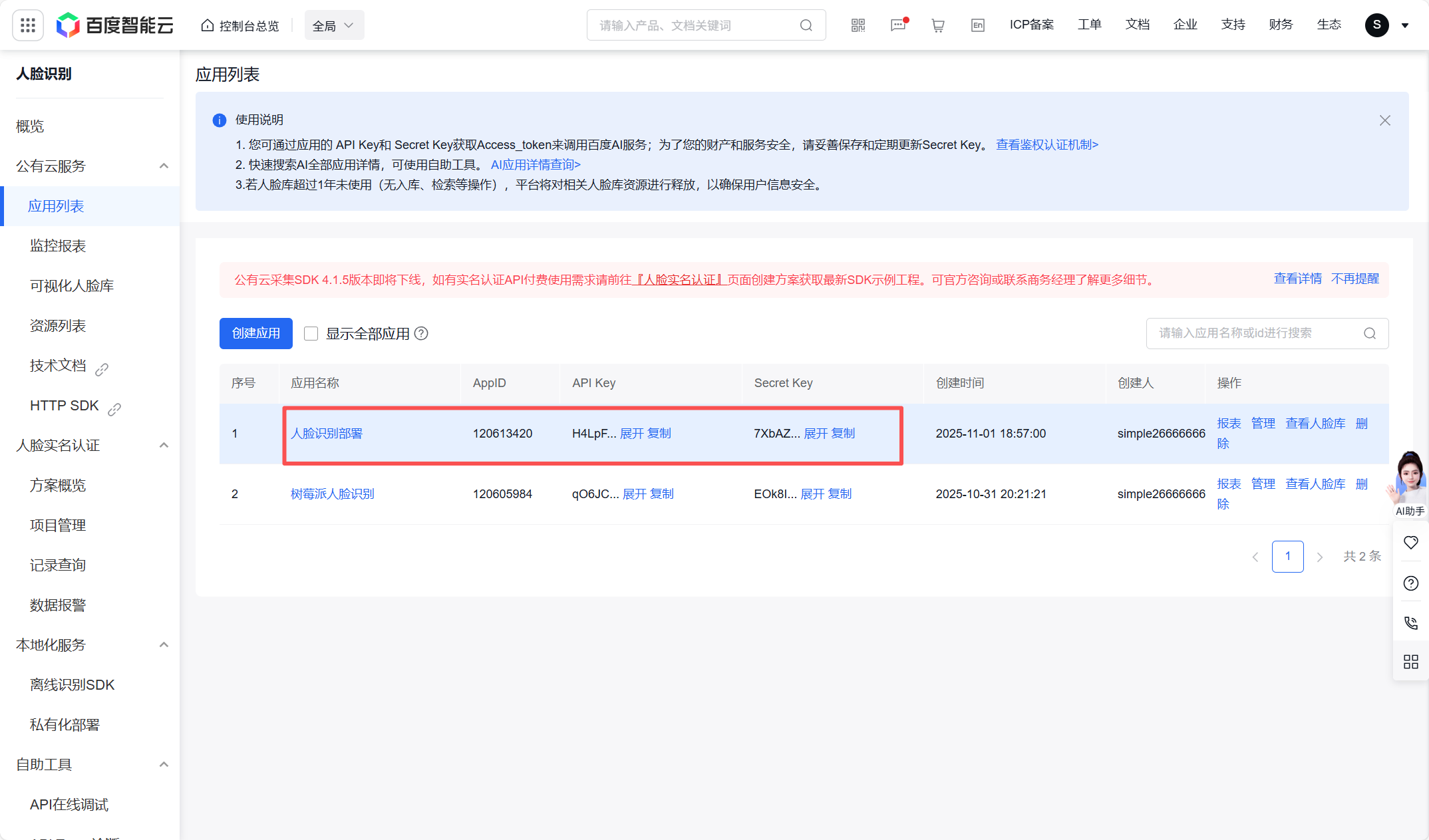This screenshot has width=1429, height=840.
Task: Open the message notifications icon
Action: [898, 25]
